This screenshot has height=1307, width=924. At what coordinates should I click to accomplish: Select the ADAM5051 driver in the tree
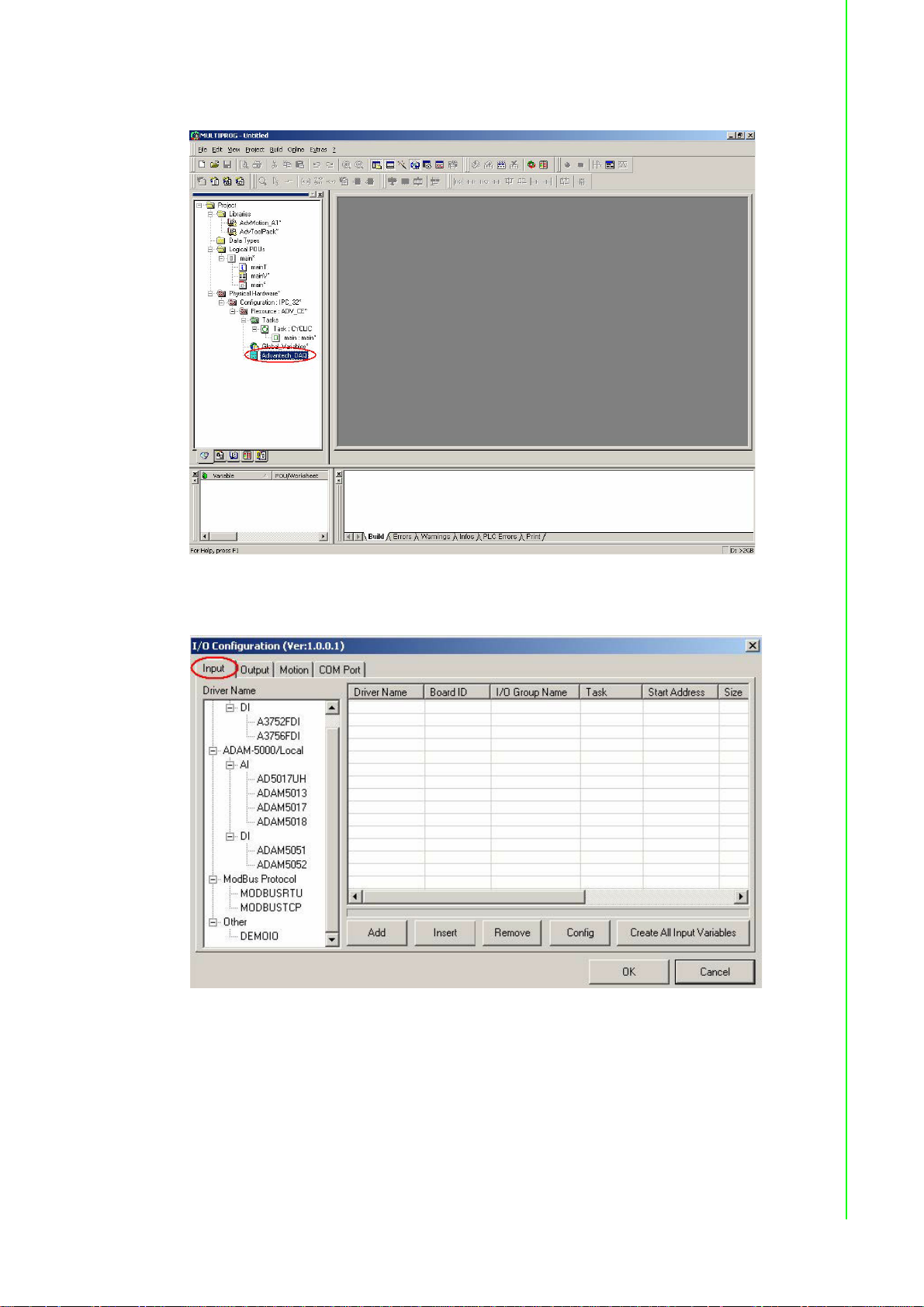tap(282, 851)
